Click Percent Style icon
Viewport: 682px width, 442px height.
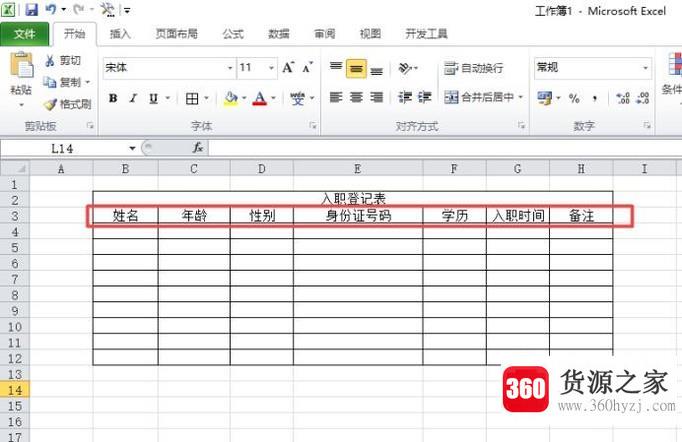574,98
